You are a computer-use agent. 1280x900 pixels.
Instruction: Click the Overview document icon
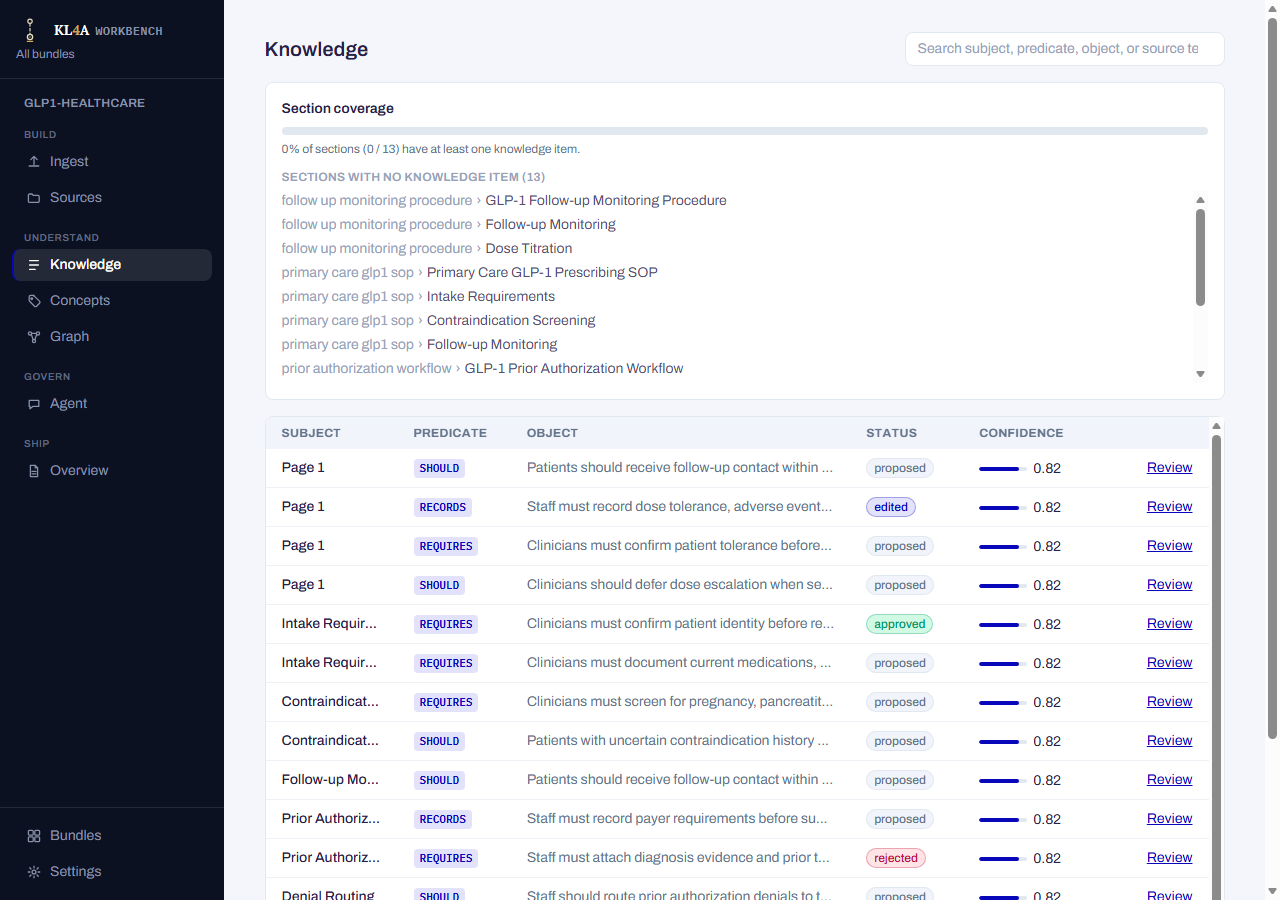(x=34, y=471)
